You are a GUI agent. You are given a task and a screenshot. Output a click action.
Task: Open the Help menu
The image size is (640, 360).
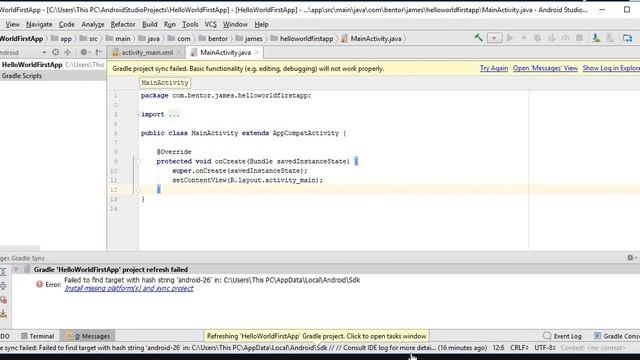pyautogui.click(x=261, y=24)
